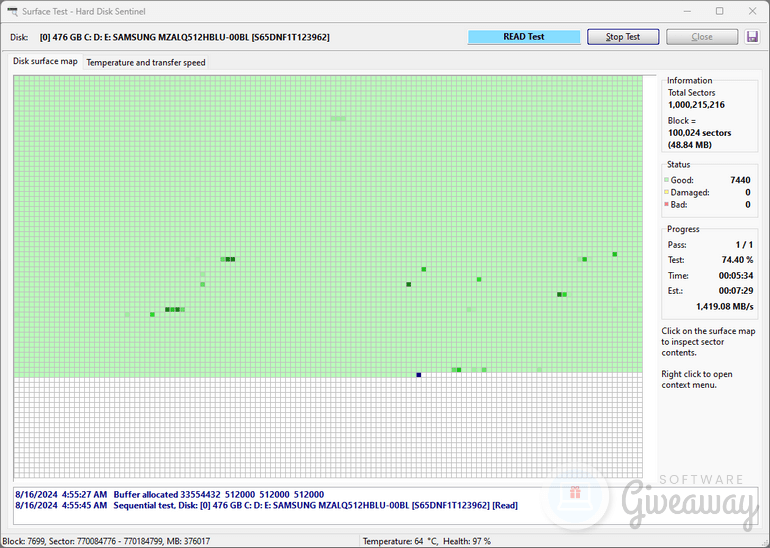Click the elapsed Time value 00:05:34
Viewport: 770px width, 548px height.
pos(736,275)
